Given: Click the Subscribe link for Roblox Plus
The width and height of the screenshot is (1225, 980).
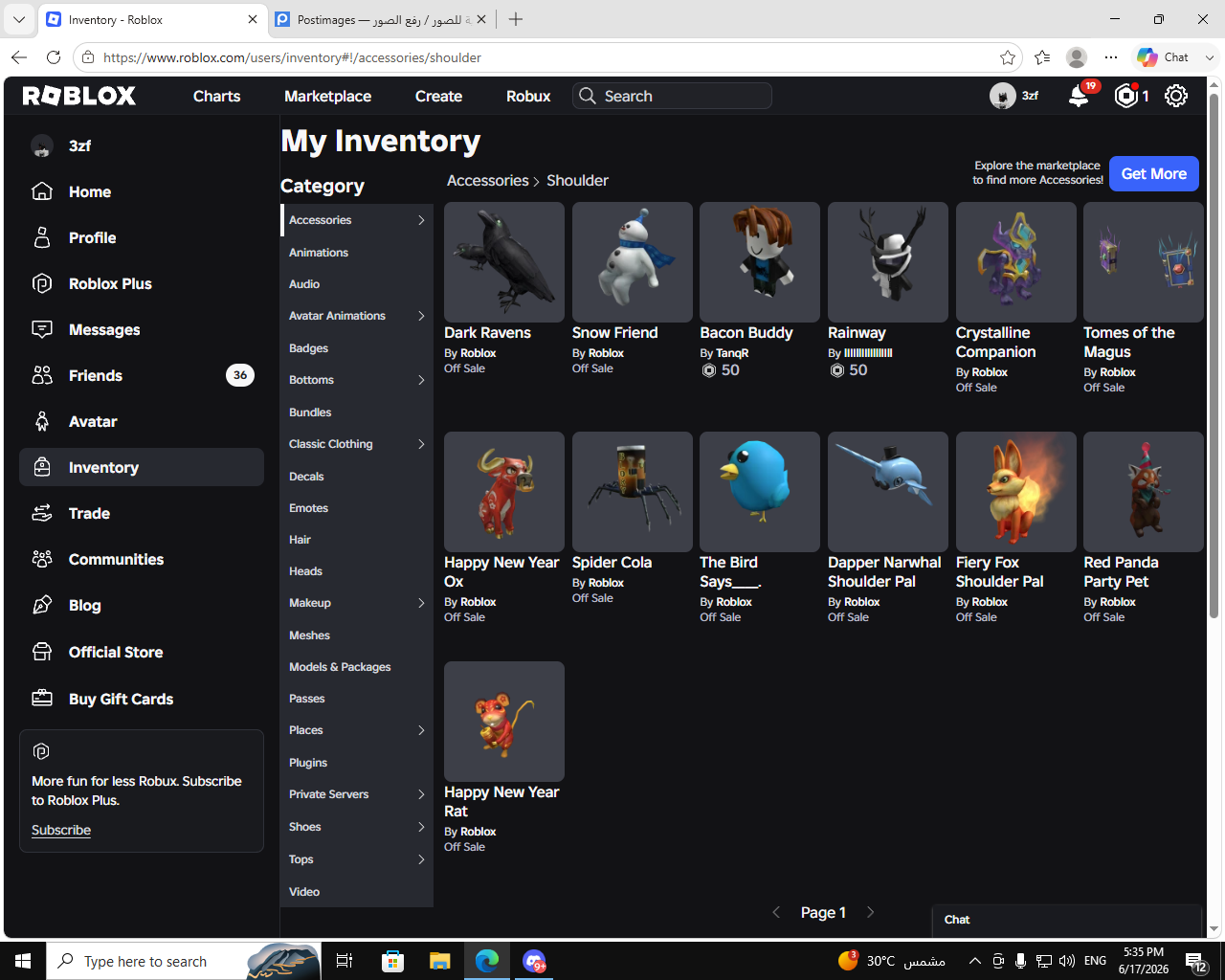Looking at the screenshot, I should [x=61, y=830].
